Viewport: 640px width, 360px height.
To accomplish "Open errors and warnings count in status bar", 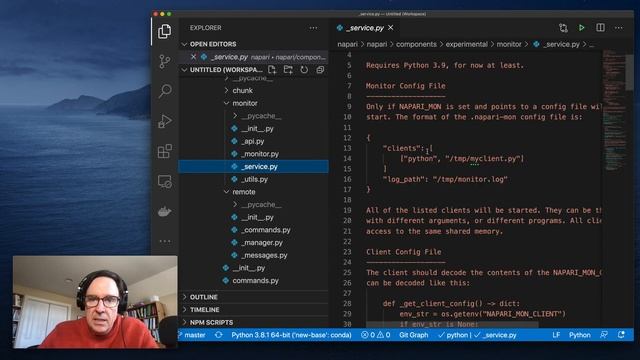I will pos(376,335).
